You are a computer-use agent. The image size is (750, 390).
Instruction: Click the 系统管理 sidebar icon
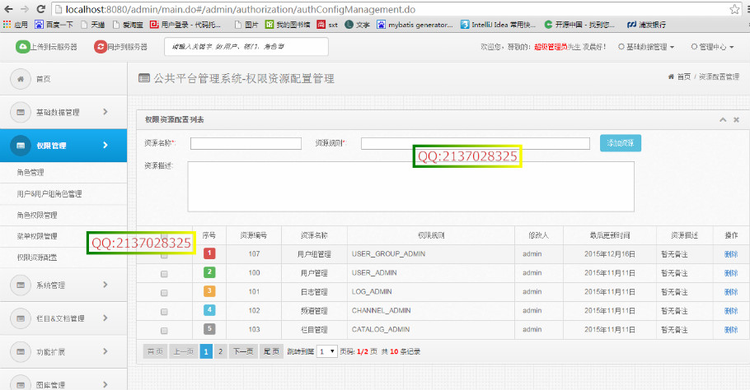tap(20, 285)
